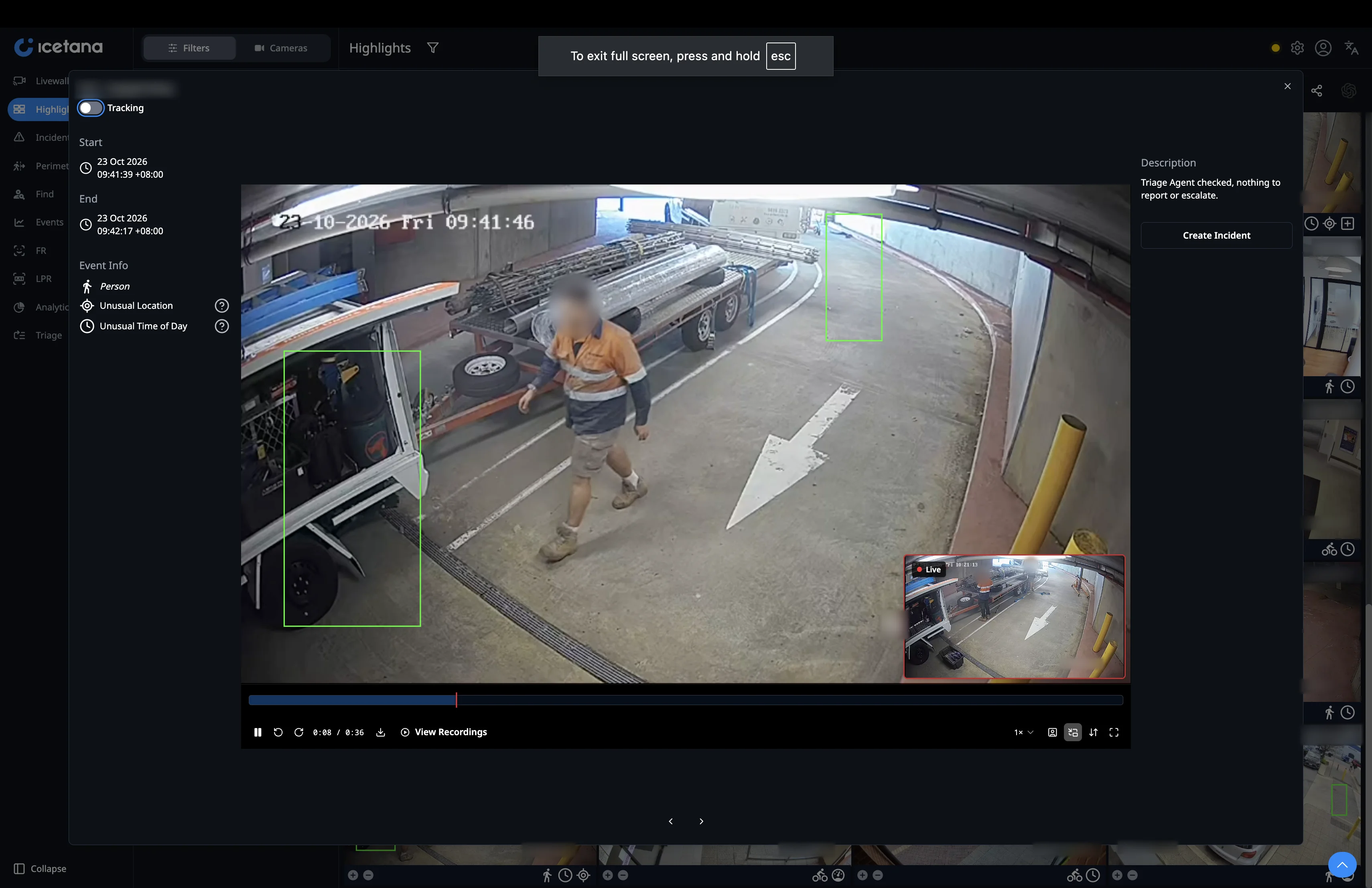Click Create Incident button
1372x888 pixels.
pos(1216,235)
